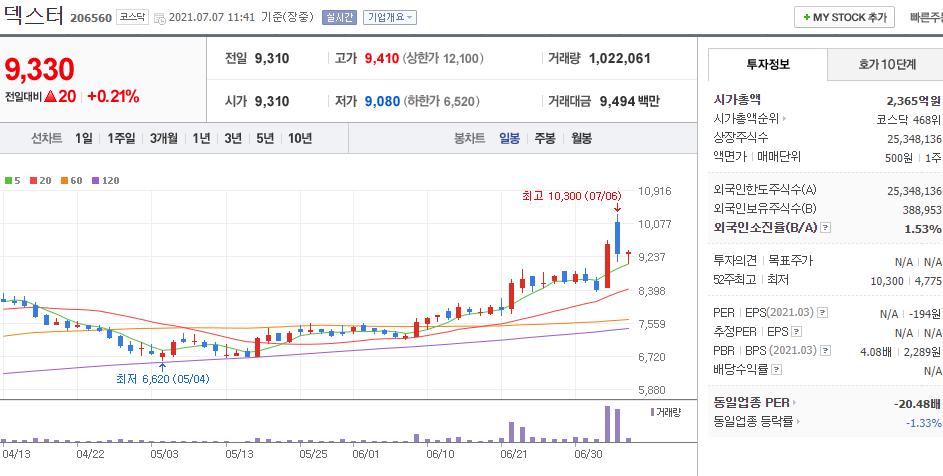Image resolution: width=943 pixels, height=476 pixels.
Task: Open 시가총액순위 link arrow
Action: 784,119
